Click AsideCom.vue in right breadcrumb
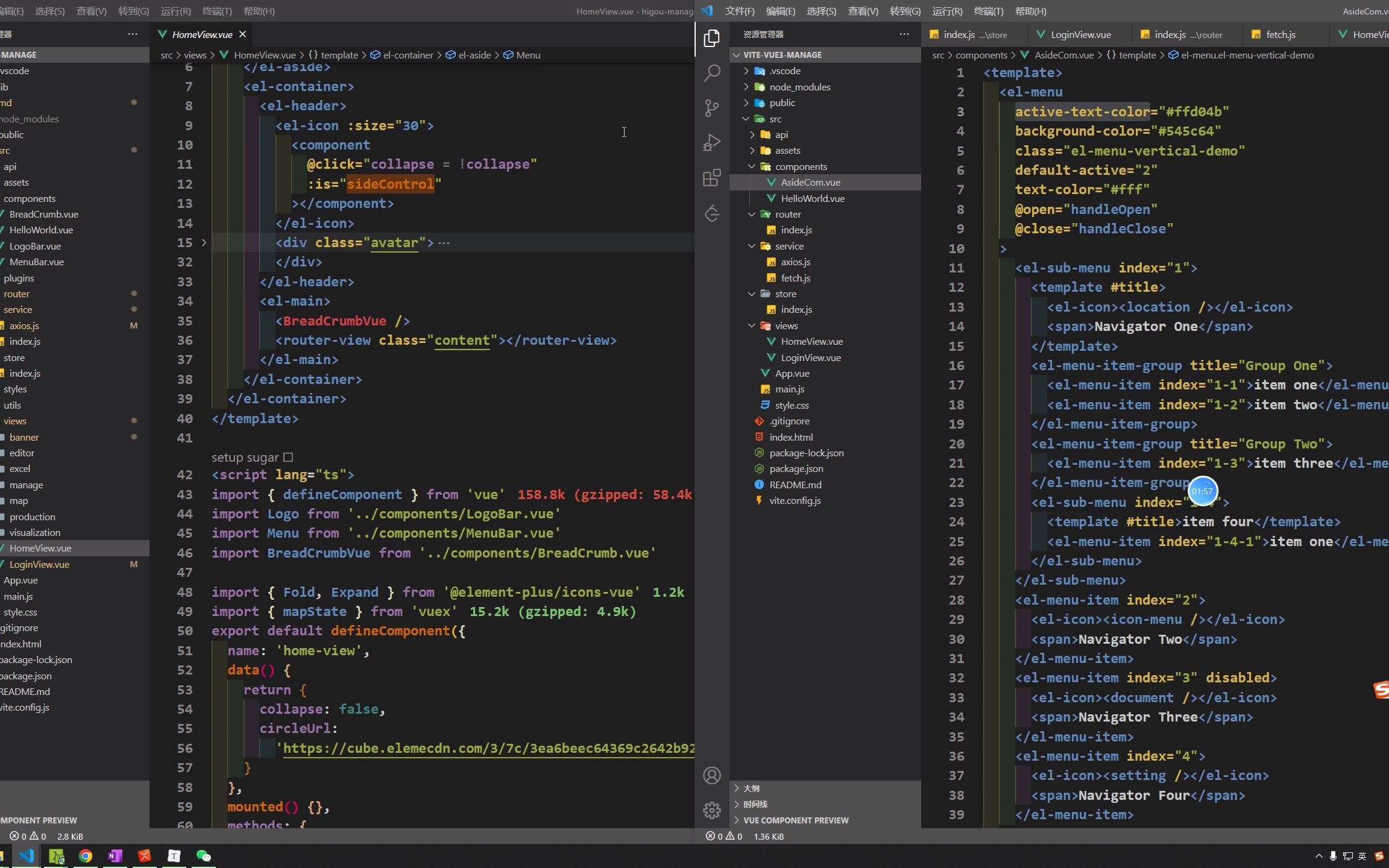Viewport: 1389px width, 868px height. point(1057,55)
